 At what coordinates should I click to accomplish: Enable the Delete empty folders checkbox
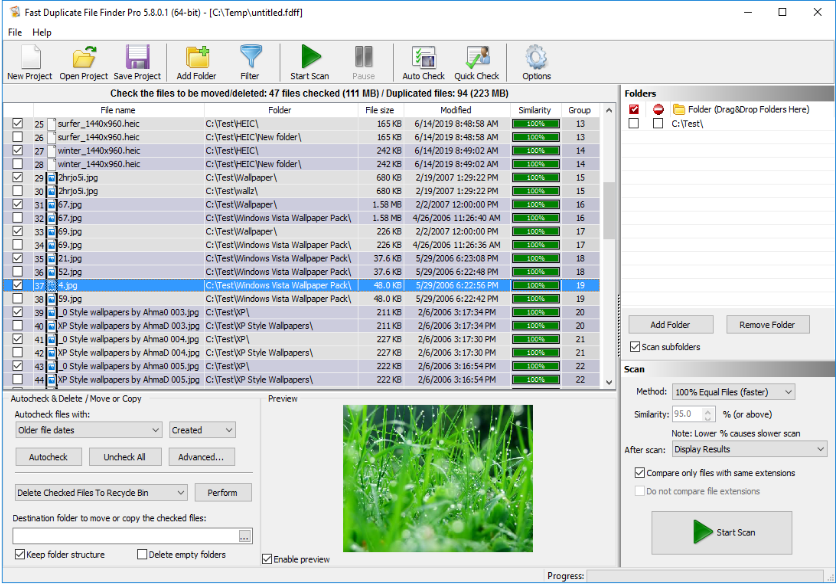click(142, 554)
